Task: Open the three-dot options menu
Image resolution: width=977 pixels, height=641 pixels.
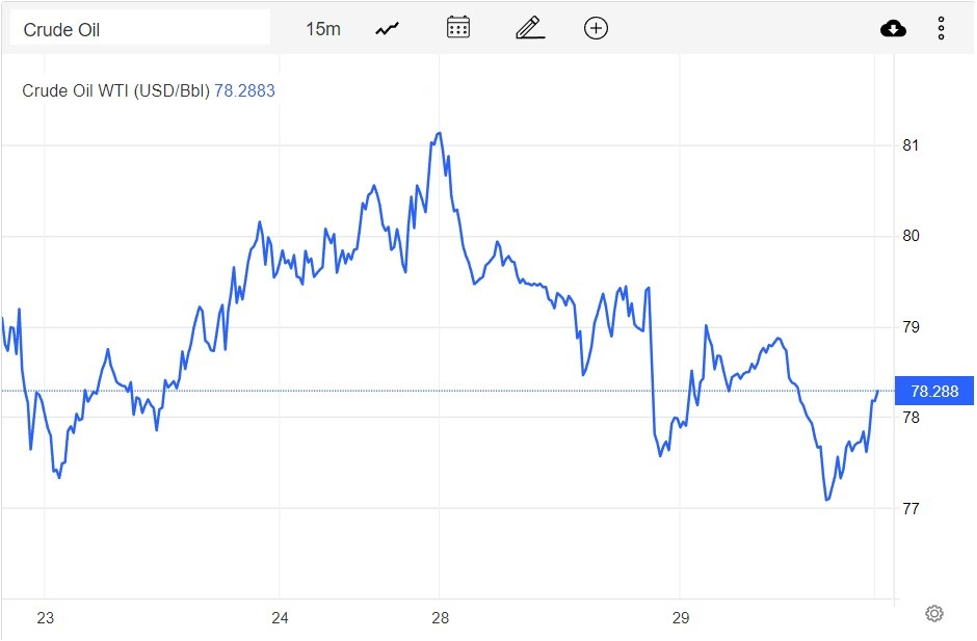Action: pos(941,28)
